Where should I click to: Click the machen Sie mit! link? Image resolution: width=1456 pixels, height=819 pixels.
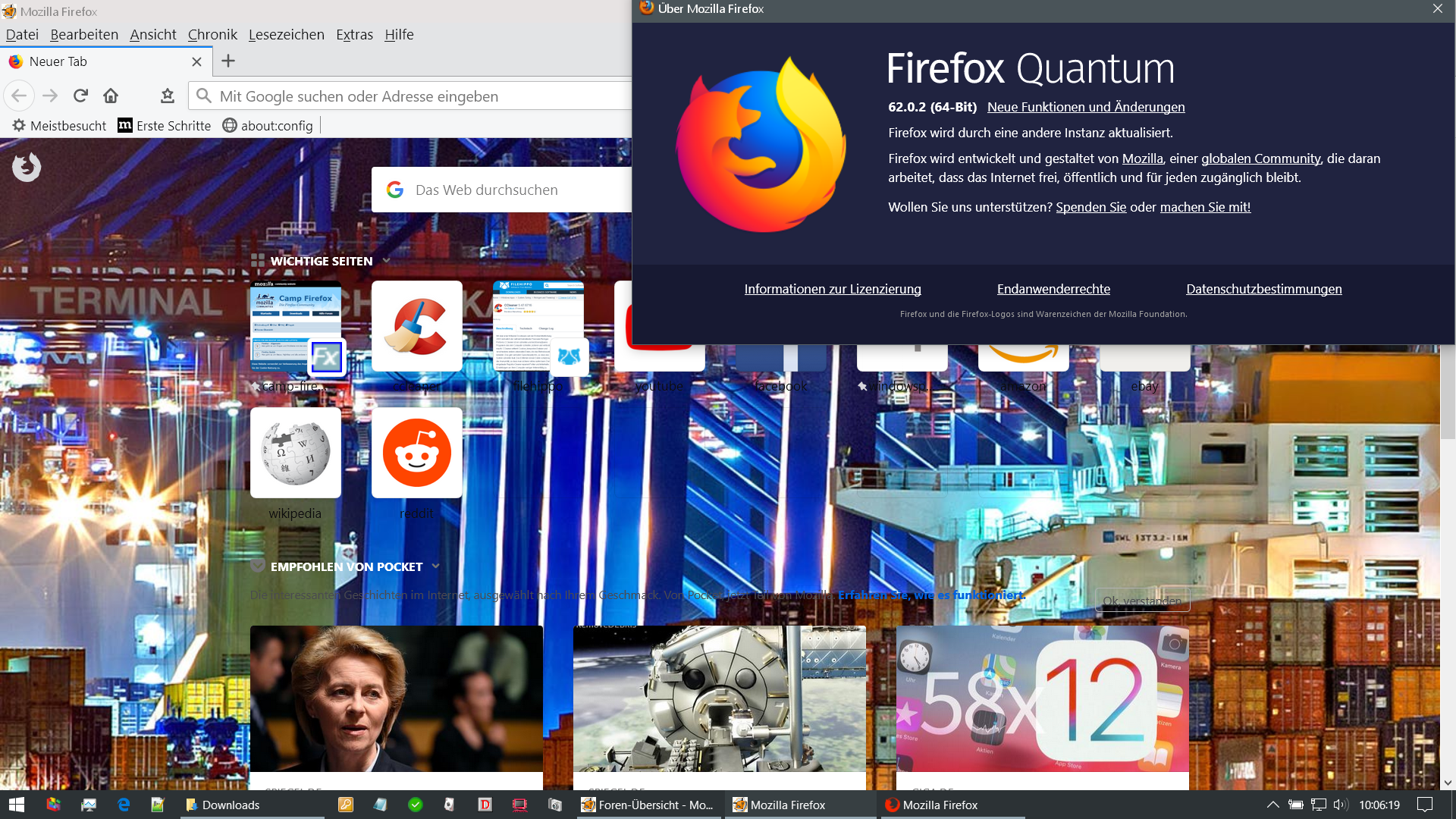coord(1205,207)
